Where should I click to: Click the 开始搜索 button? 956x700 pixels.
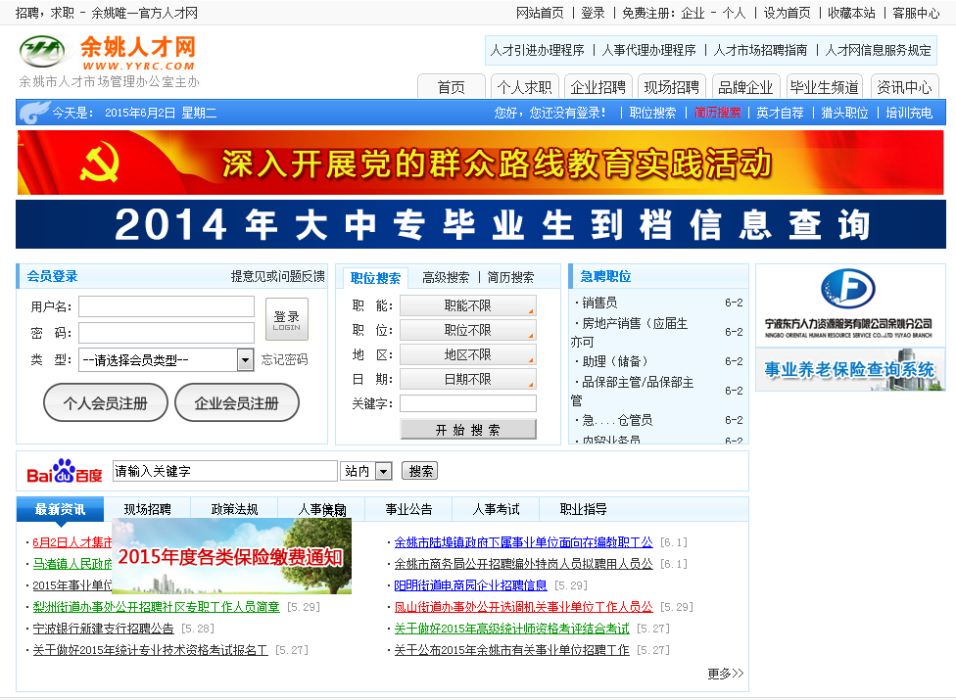(468, 429)
